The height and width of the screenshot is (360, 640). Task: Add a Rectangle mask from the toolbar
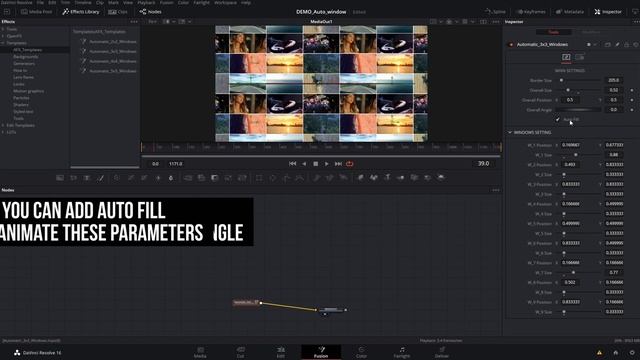click(x=259, y=178)
